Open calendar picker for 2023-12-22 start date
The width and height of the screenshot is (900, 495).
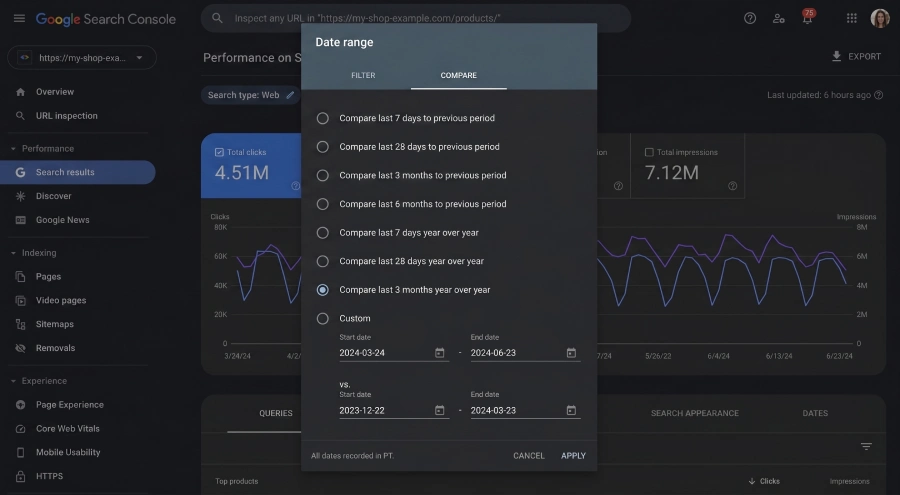pyautogui.click(x=440, y=410)
